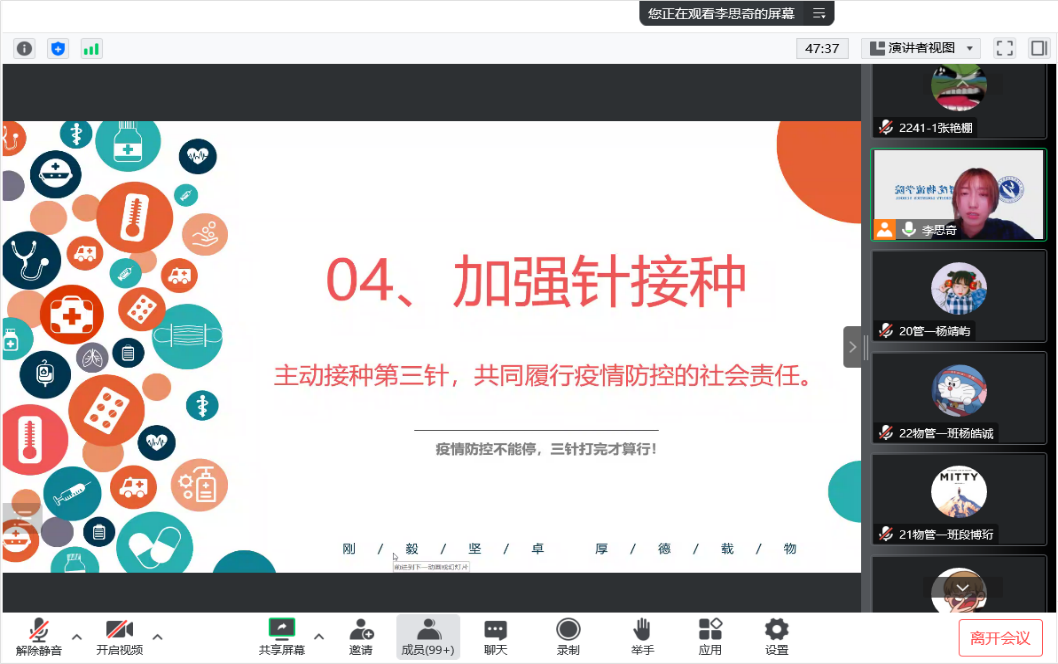The image size is (1058, 664).
Task: Open the 邀请 invite icon
Action: click(x=361, y=636)
